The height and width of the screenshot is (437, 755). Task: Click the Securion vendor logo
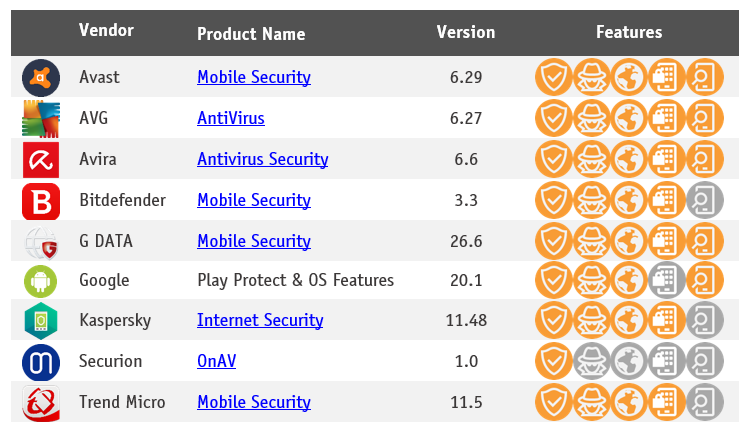[x=41, y=361]
